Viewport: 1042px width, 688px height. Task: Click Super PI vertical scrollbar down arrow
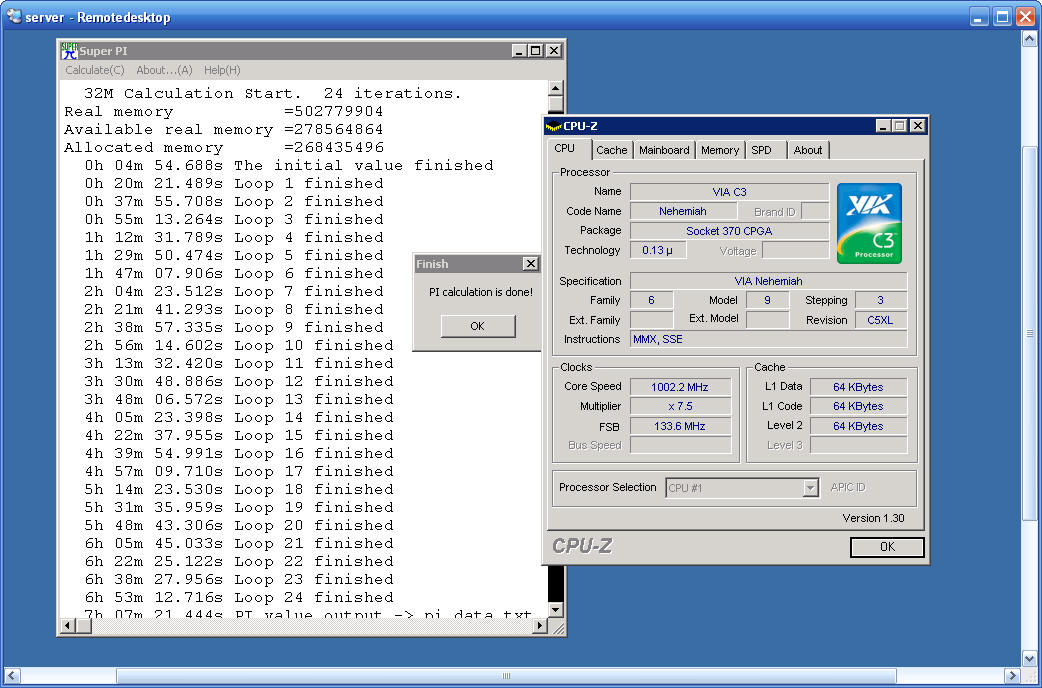point(556,609)
